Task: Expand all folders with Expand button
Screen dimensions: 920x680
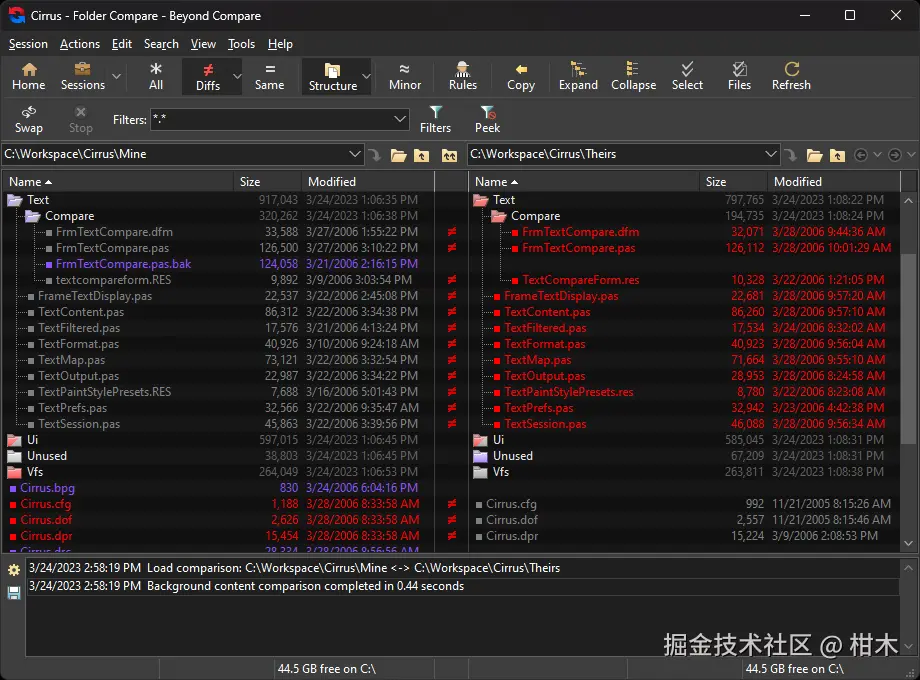Action: tap(578, 76)
